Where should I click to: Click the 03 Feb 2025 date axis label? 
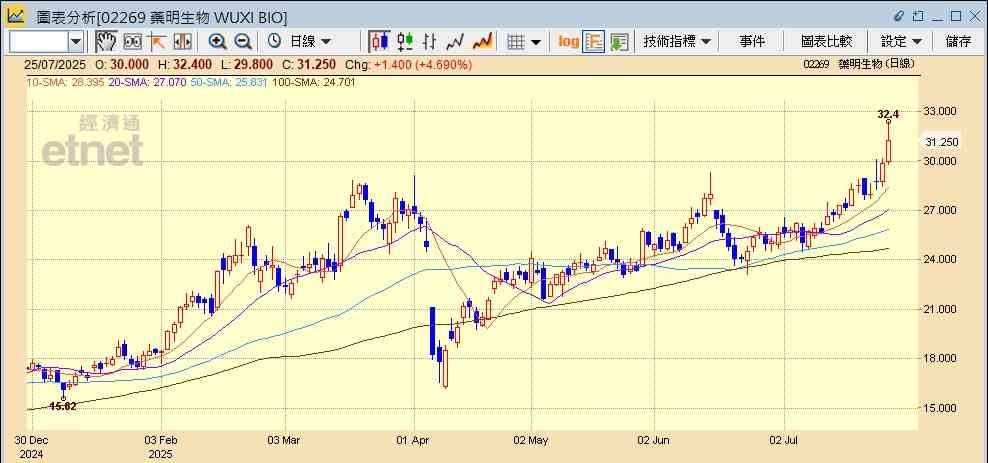[161, 447]
